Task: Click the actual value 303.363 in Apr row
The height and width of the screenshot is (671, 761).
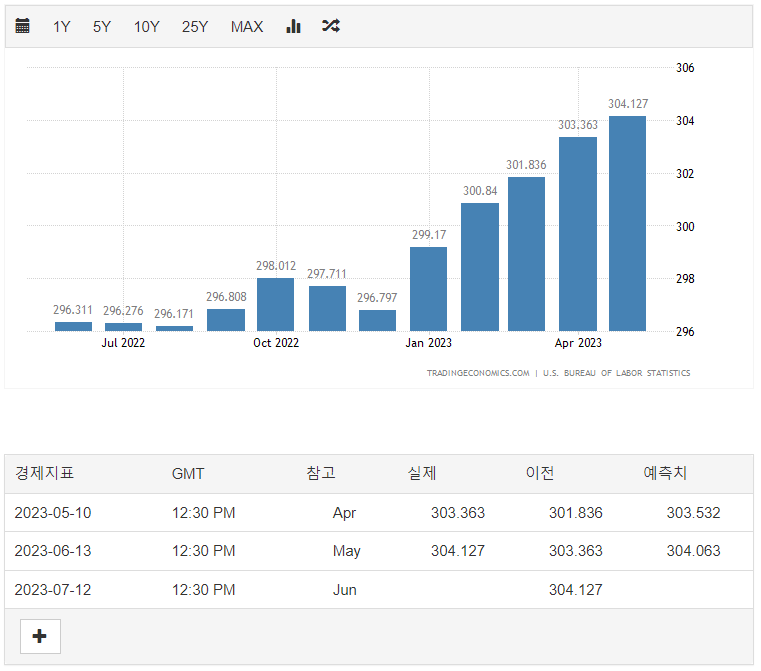Action: [458, 513]
